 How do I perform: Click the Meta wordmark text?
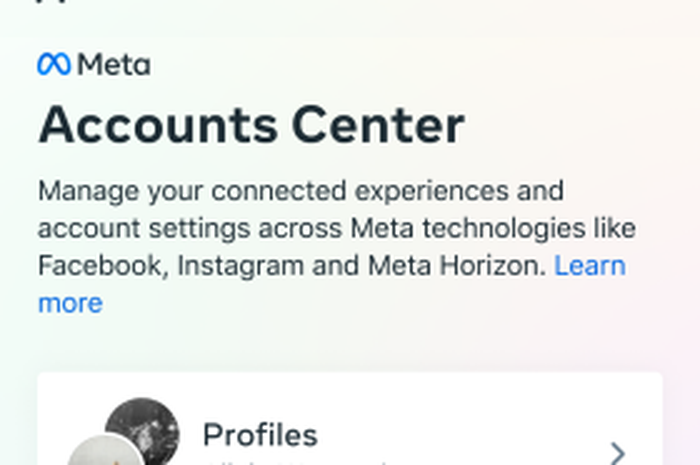click(x=114, y=65)
